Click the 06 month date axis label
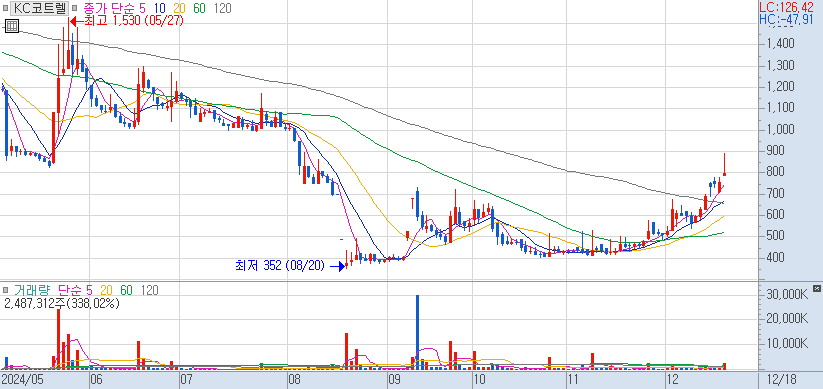This screenshot has width=823, height=389. point(97,380)
